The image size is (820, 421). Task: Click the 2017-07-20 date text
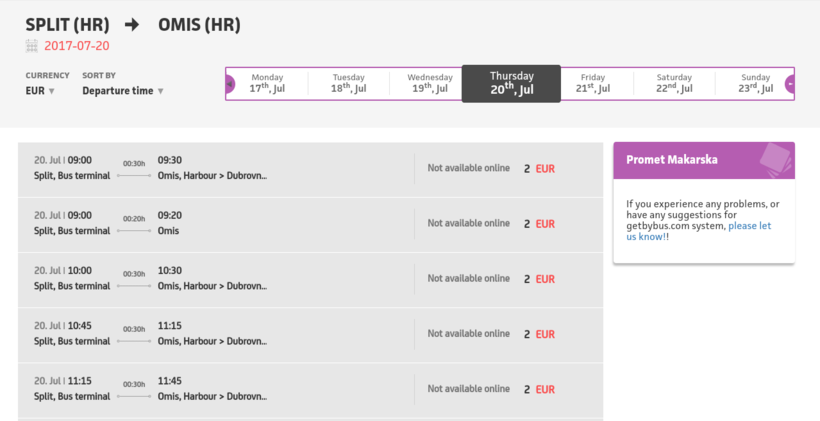pos(78,46)
